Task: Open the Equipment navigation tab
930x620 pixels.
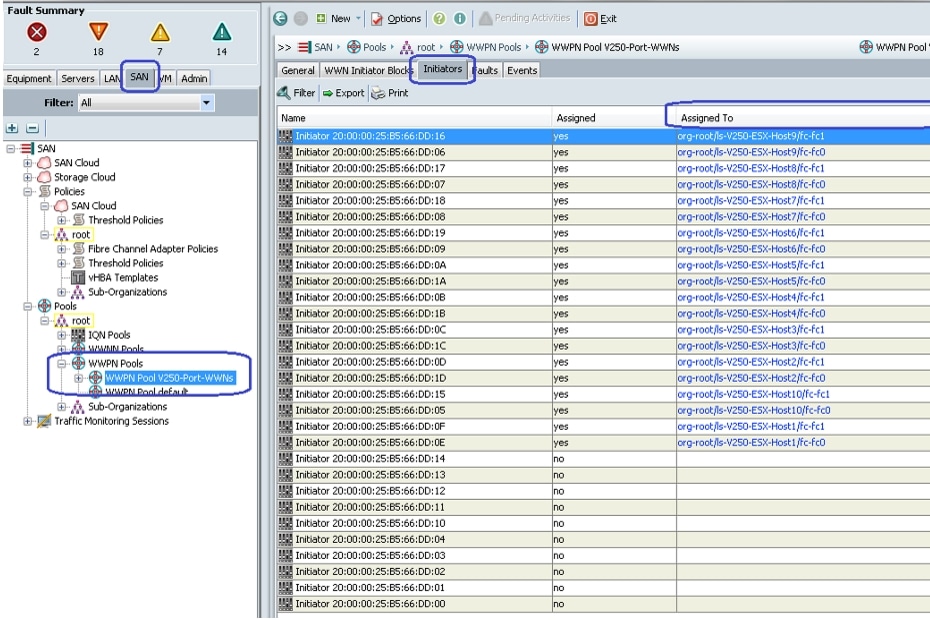Action: [29, 78]
